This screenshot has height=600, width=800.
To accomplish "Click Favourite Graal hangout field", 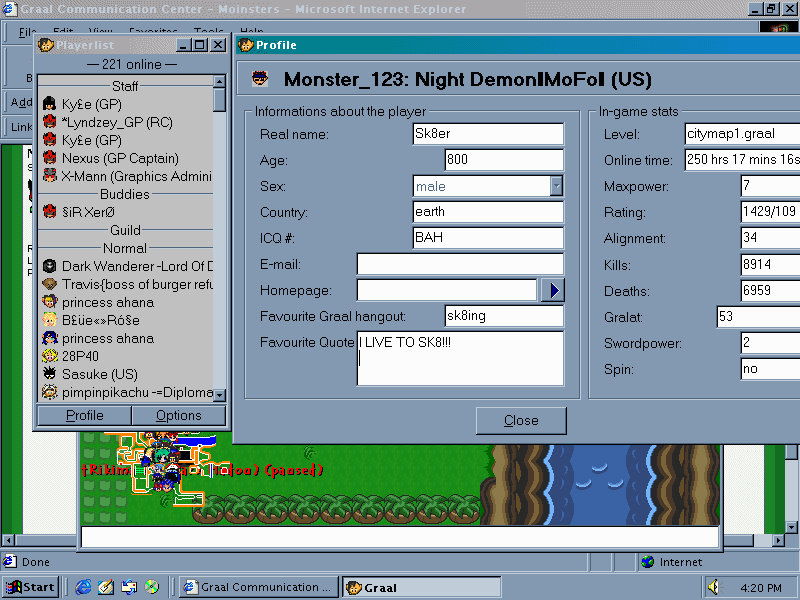I will (x=504, y=316).
